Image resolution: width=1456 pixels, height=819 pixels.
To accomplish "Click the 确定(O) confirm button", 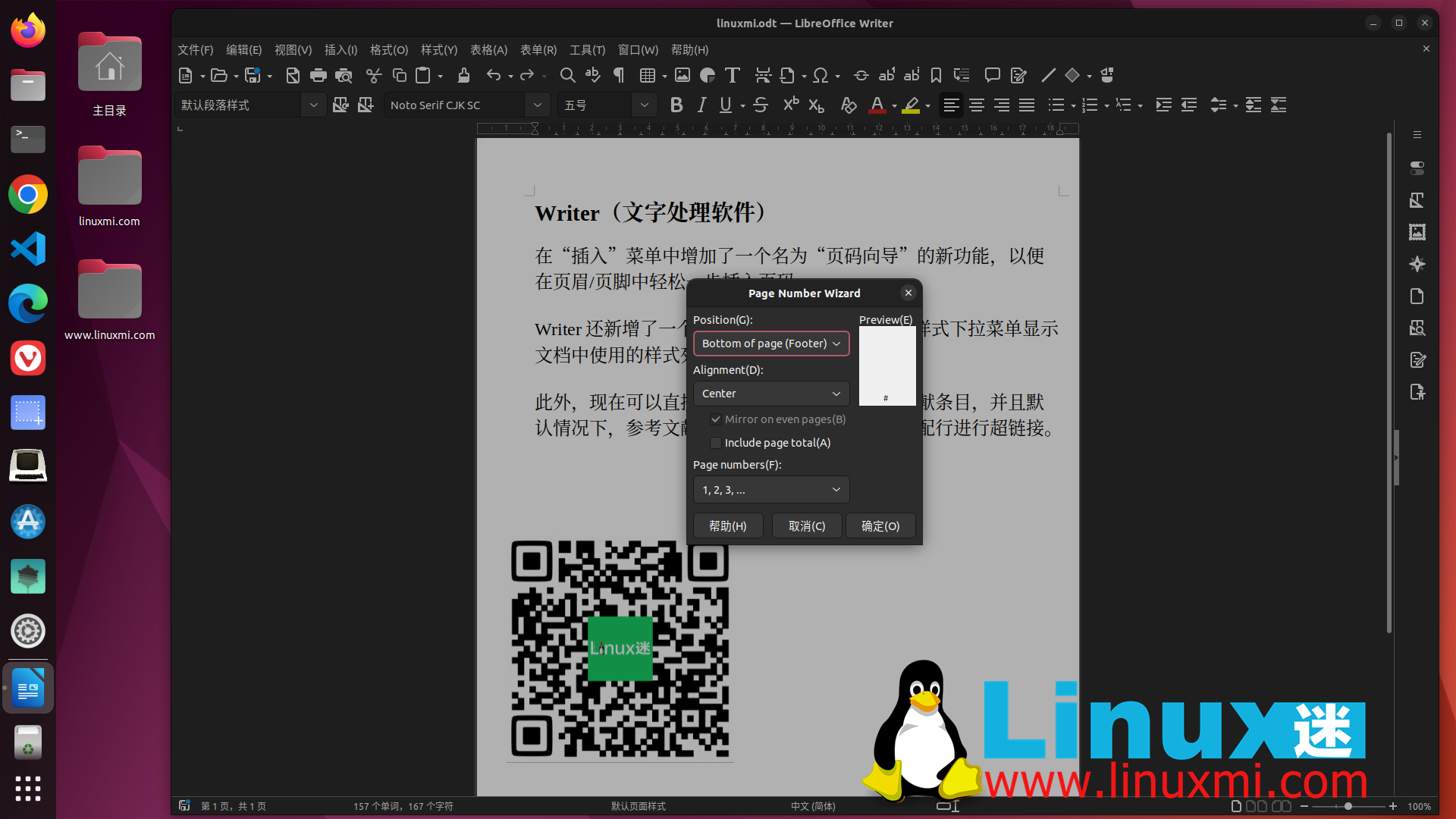I will click(880, 526).
